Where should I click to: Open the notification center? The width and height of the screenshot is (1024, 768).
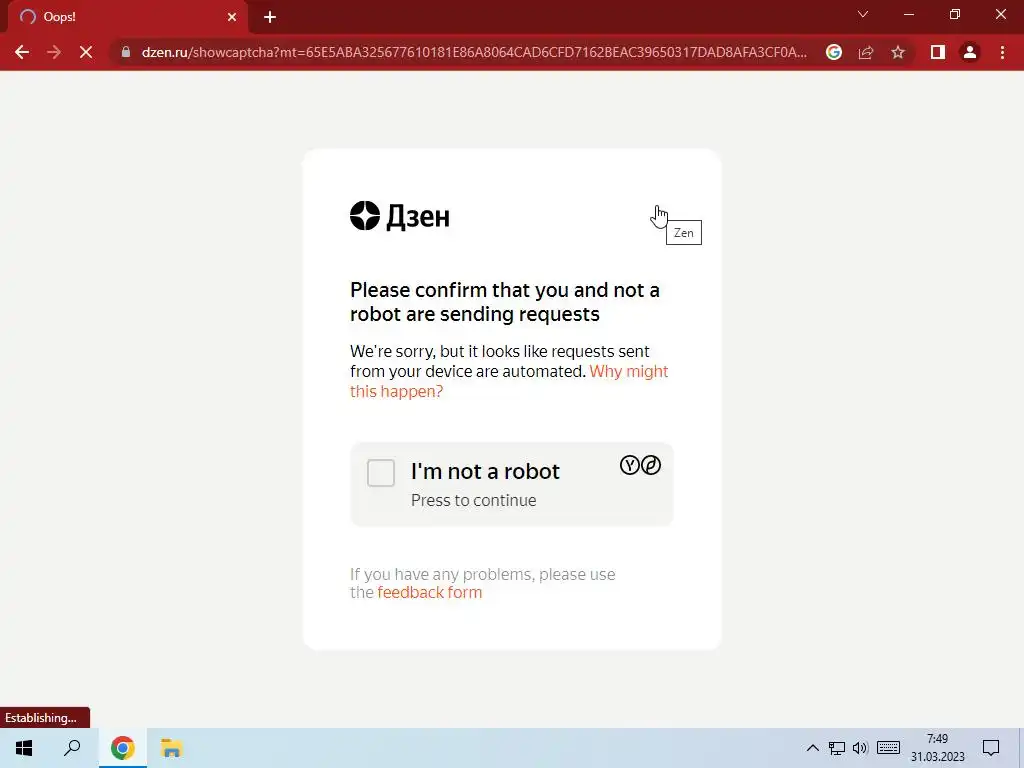(991, 748)
